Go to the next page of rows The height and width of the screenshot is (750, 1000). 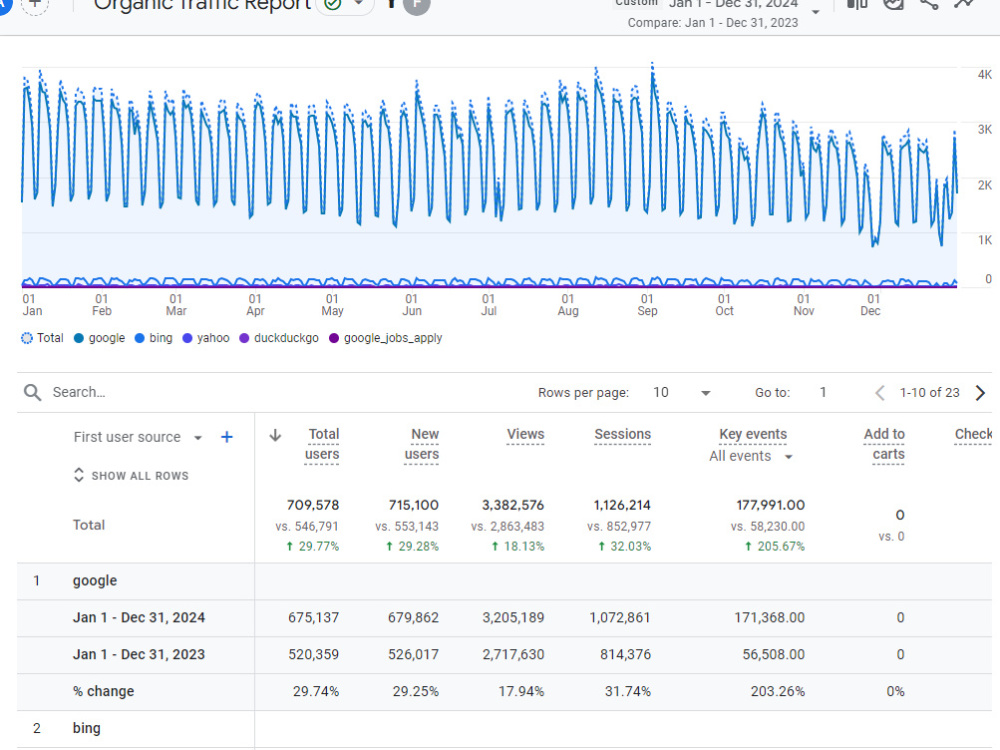tap(980, 393)
